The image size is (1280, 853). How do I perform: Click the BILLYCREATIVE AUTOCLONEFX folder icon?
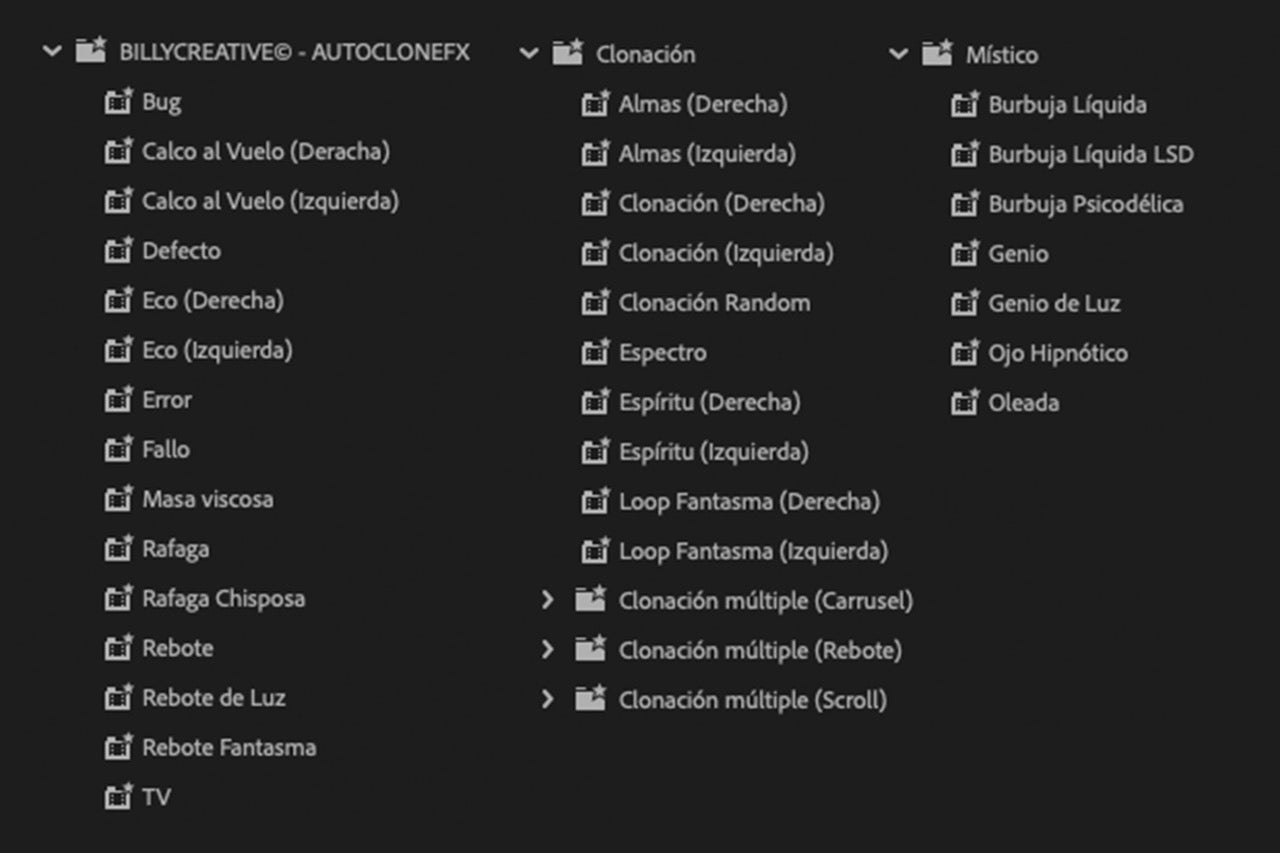pyautogui.click(x=91, y=51)
